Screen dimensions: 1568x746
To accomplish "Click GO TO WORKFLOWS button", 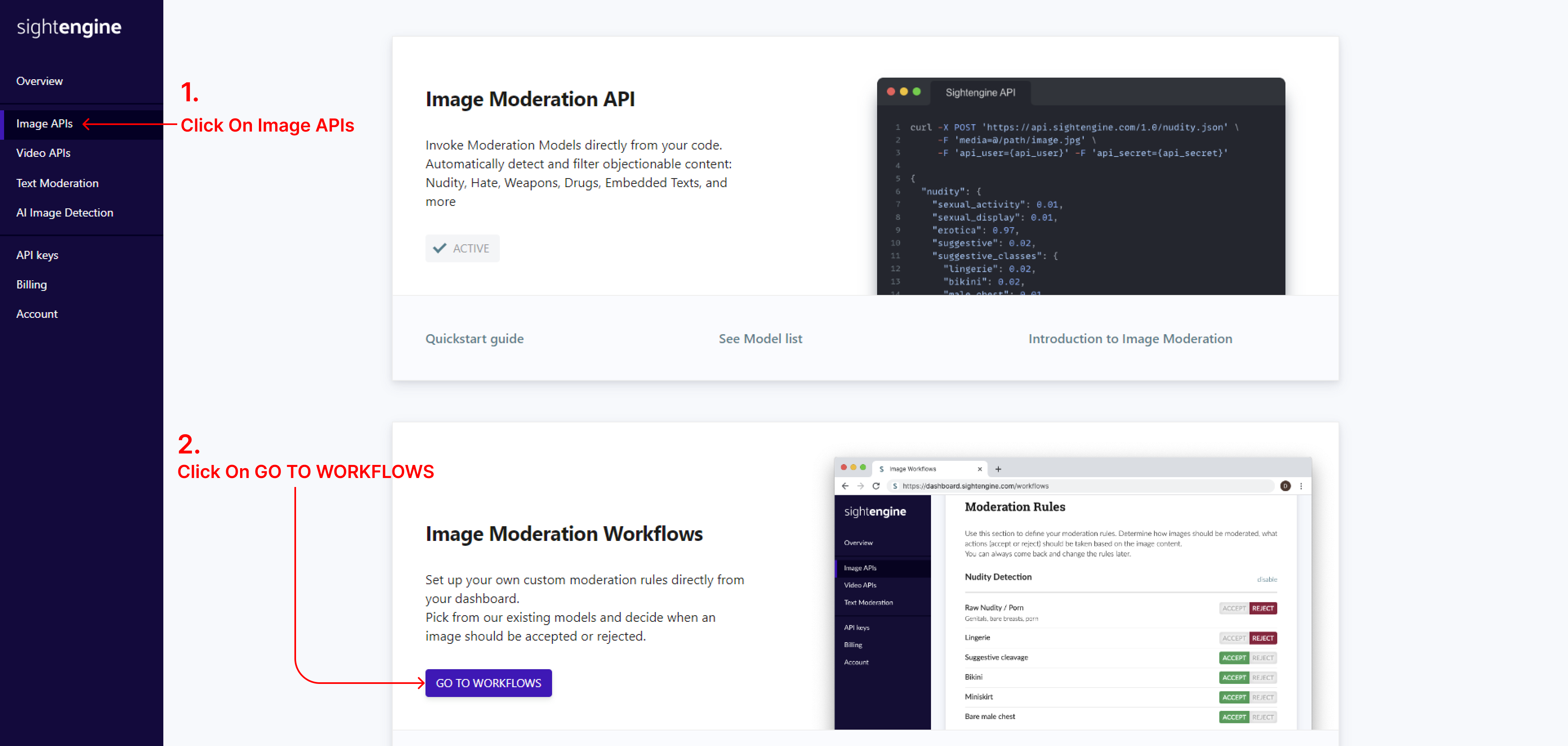I will pyautogui.click(x=489, y=683).
